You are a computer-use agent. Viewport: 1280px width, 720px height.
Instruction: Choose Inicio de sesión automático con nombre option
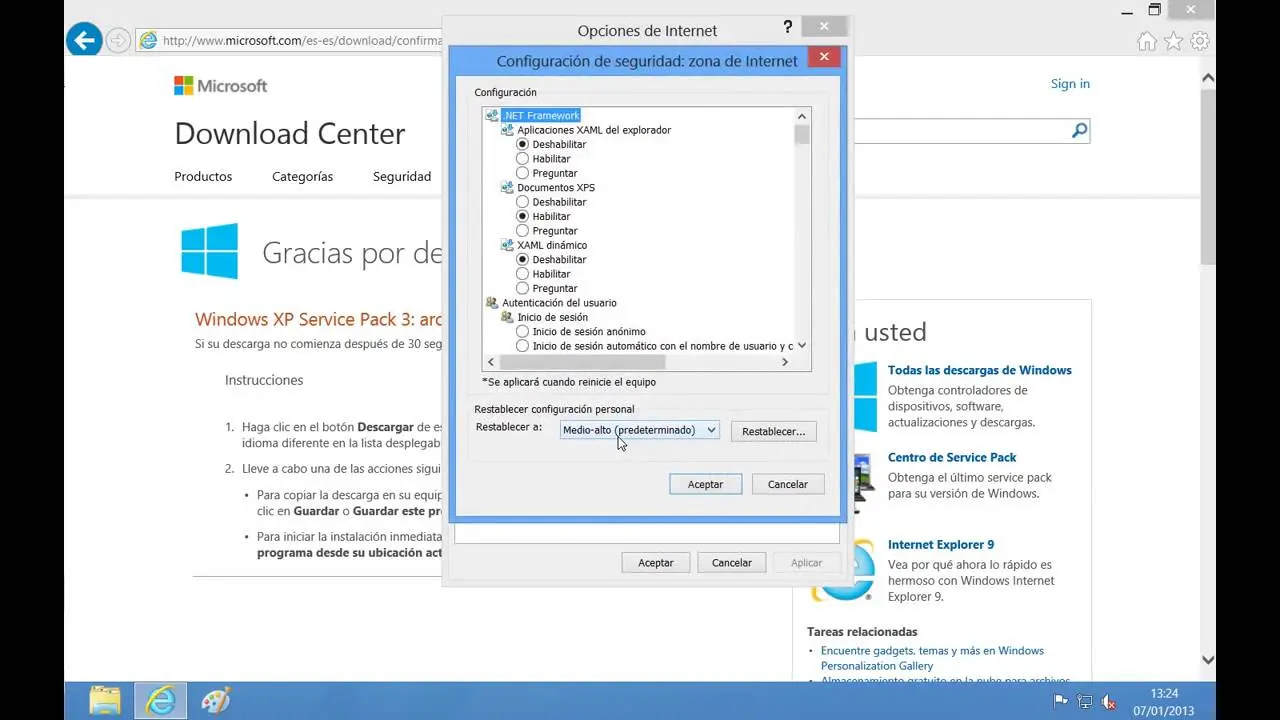pyautogui.click(x=522, y=346)
